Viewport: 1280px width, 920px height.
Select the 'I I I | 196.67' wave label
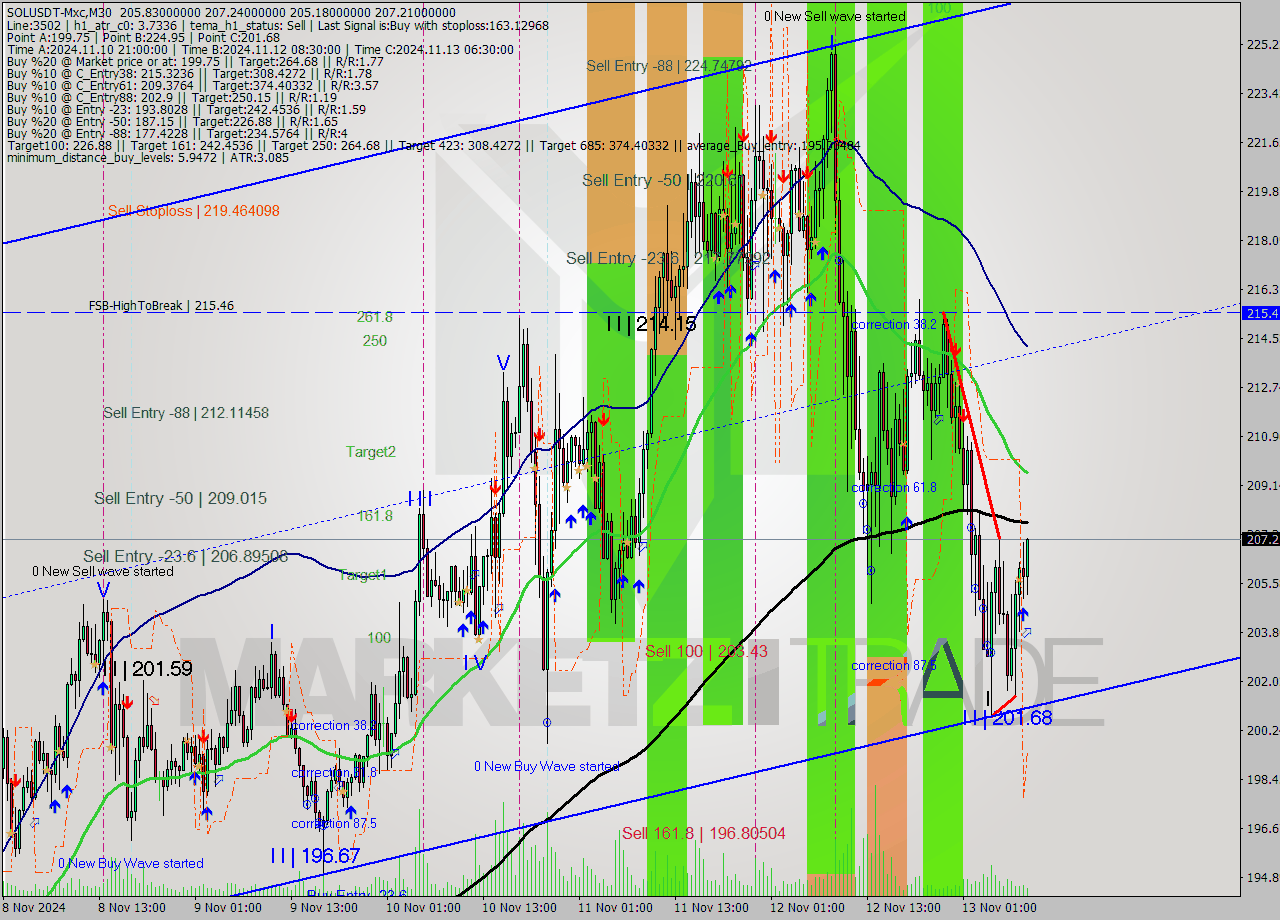coord(315,856)
